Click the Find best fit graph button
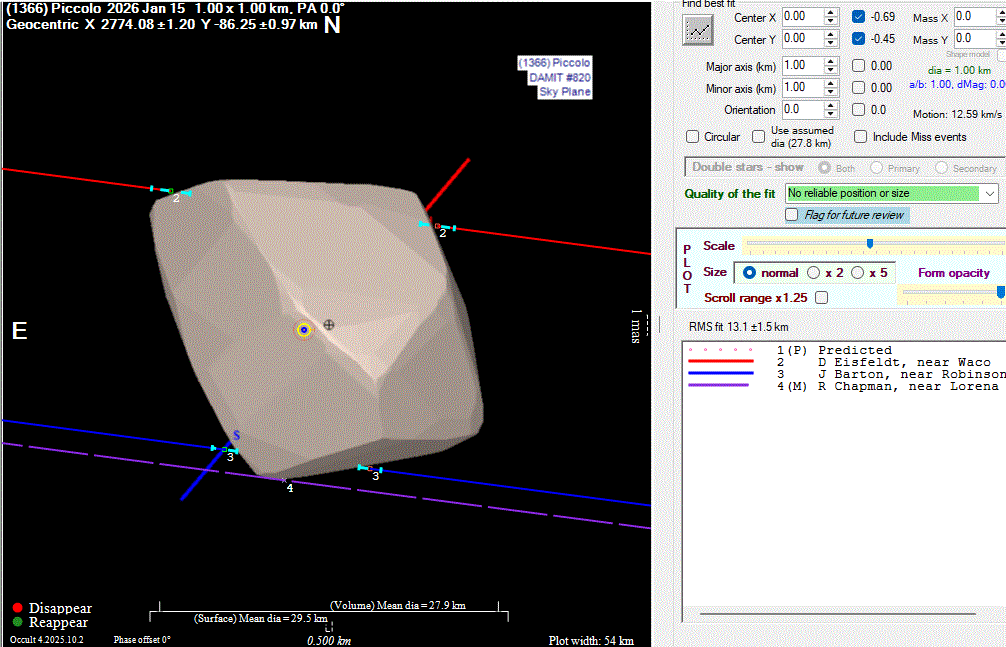Image resolution: width=1006 pixels, height=647 pixels. click(x=698, y=30)
